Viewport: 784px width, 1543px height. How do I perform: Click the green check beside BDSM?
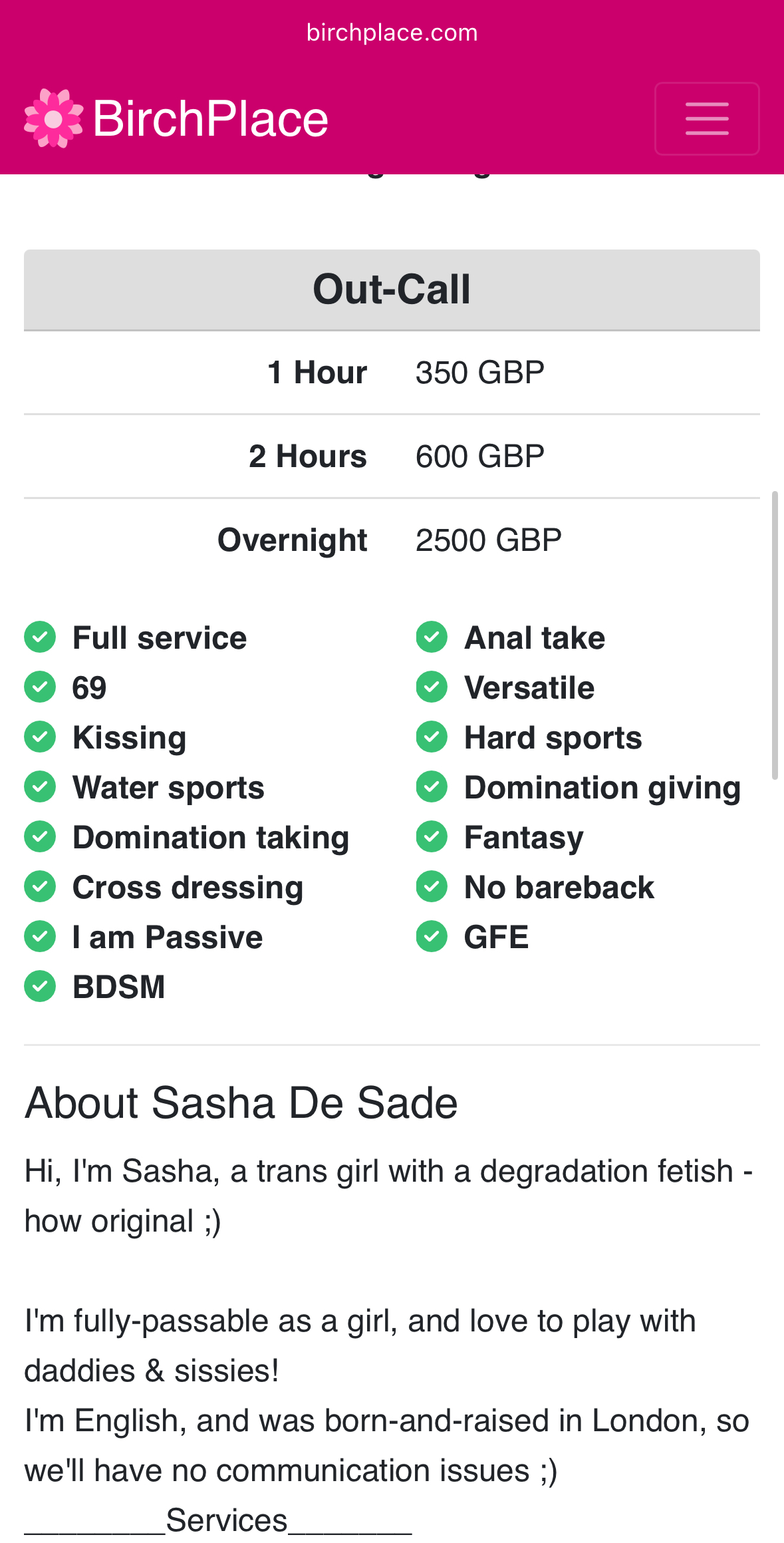pos(40,986)
